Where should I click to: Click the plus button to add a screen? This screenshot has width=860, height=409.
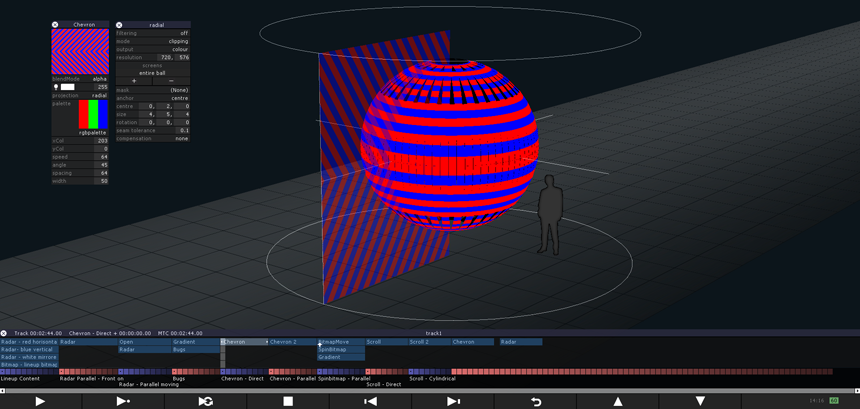pos(134,81)
